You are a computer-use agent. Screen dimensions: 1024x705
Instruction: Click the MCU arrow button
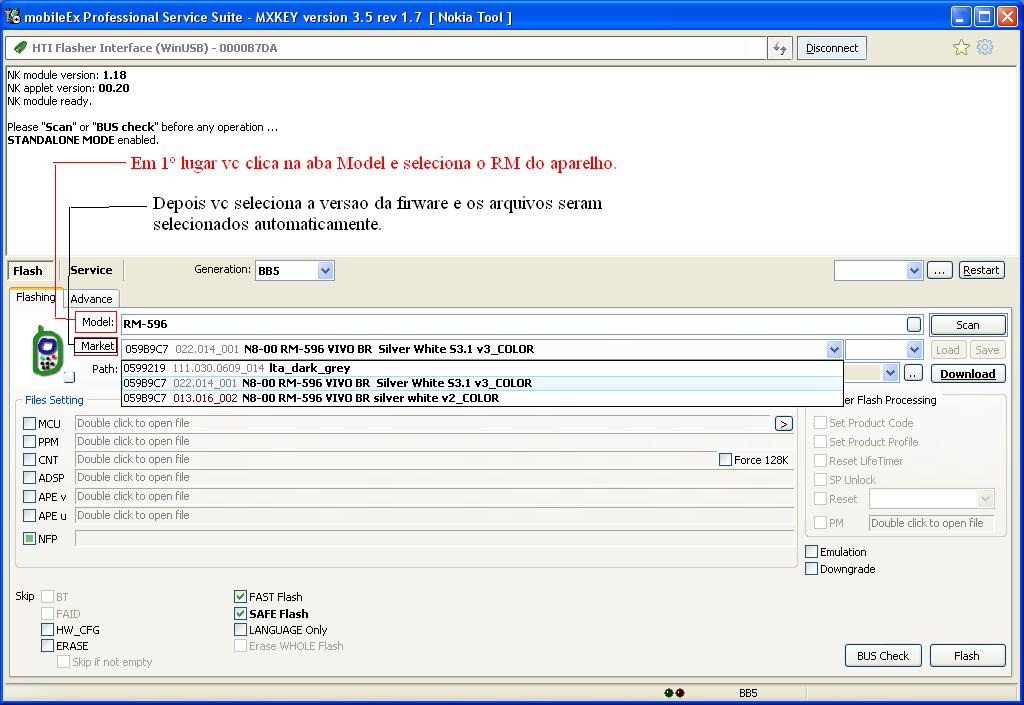784,424
